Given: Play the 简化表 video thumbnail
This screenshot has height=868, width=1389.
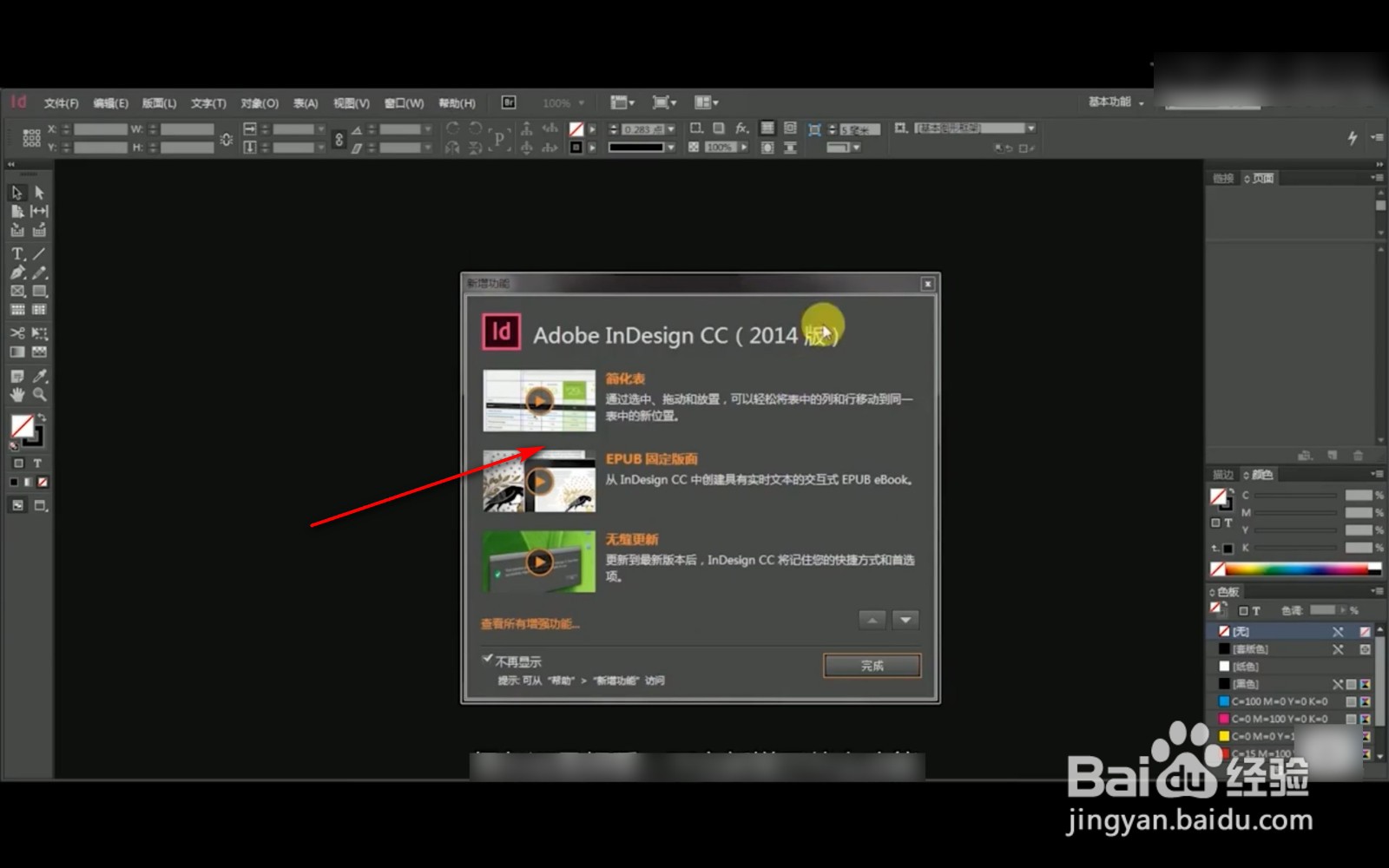Looking at the screenshot, I should (539, 401).
